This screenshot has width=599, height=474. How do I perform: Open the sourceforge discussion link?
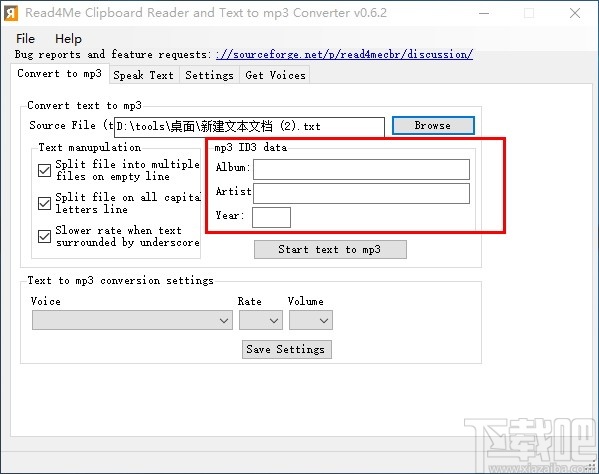[x=344, y=54]
